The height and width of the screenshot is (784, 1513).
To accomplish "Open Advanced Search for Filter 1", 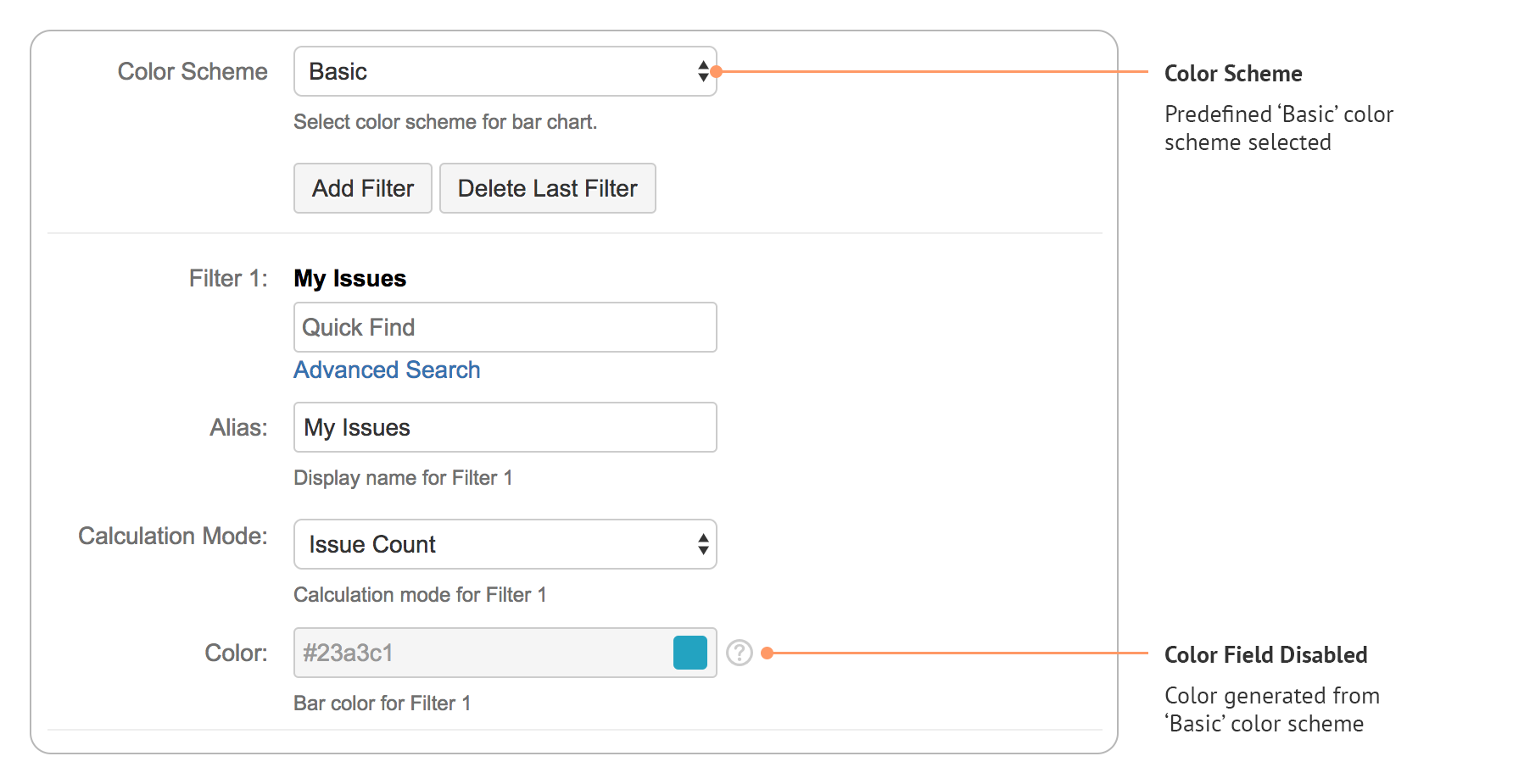I will [x=387, y=370].
